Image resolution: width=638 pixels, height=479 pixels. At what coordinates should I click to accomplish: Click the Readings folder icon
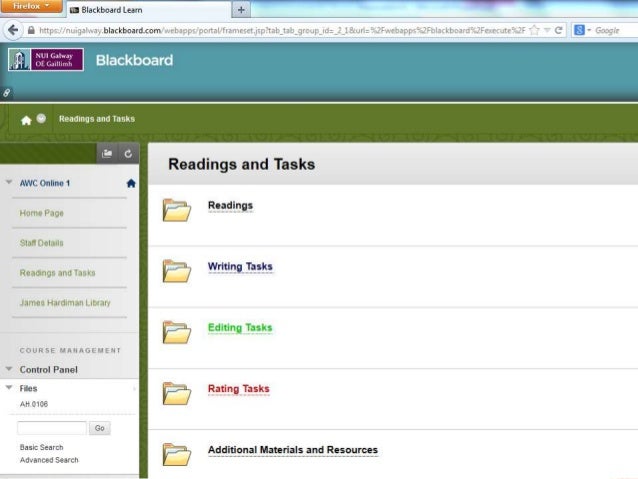pos(177,210)
